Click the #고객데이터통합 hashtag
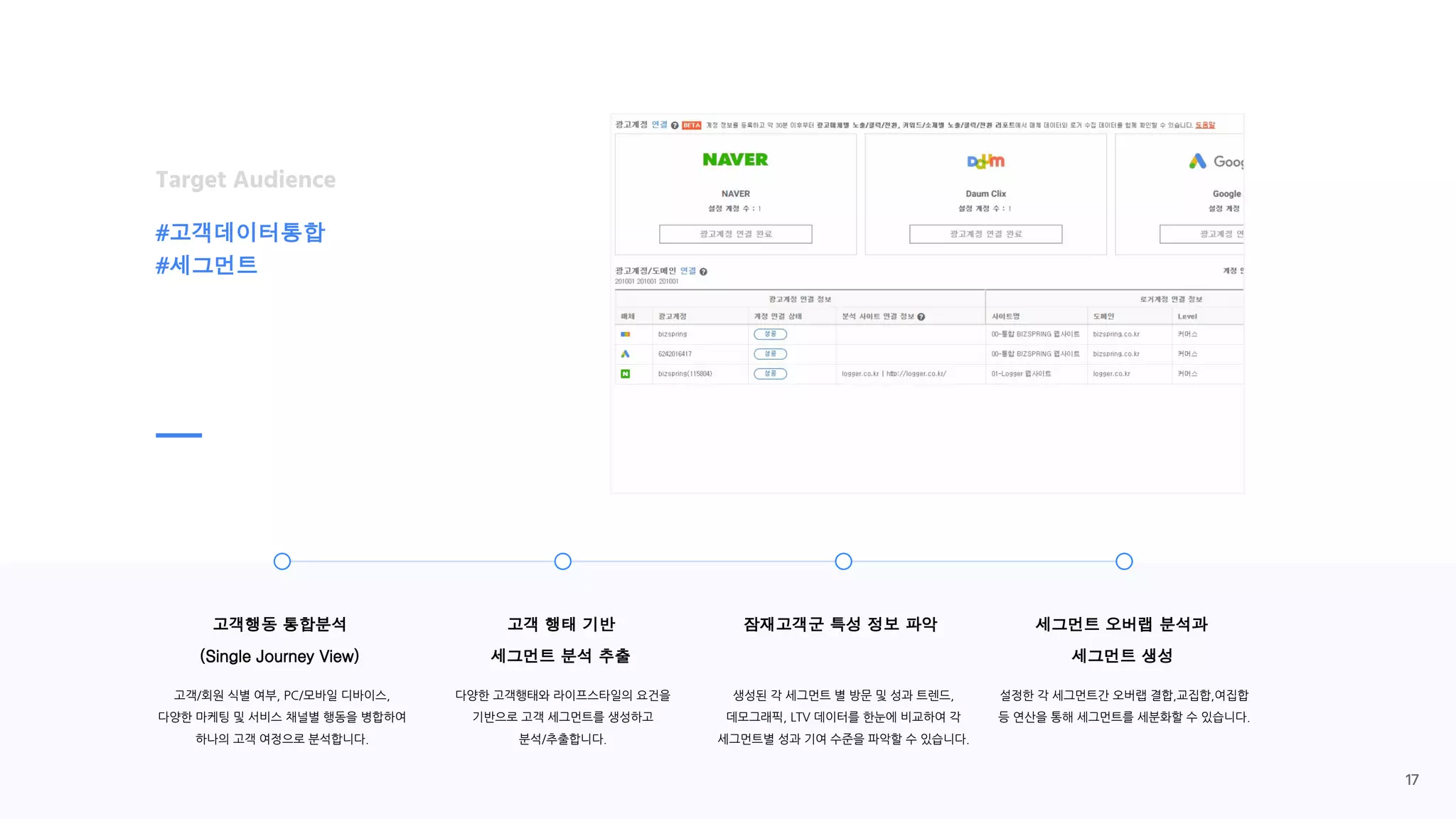Screen dimensions: 1456x819 click(240, 232)
